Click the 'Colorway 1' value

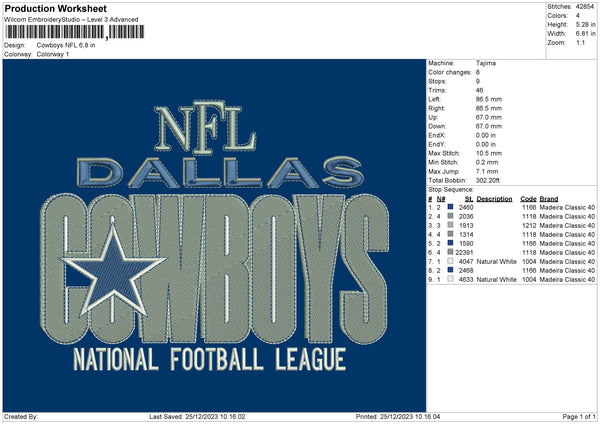pyautogui.click(x=53, y=54)
